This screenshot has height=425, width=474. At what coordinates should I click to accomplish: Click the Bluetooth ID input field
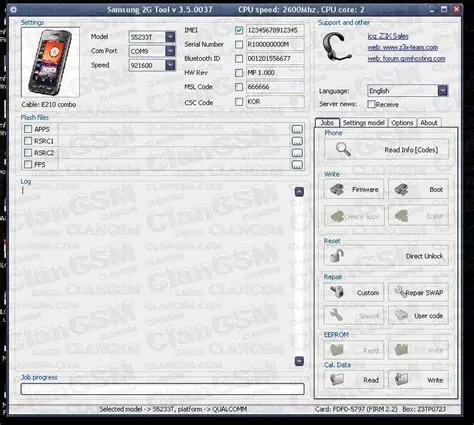[x=275, y=59]
